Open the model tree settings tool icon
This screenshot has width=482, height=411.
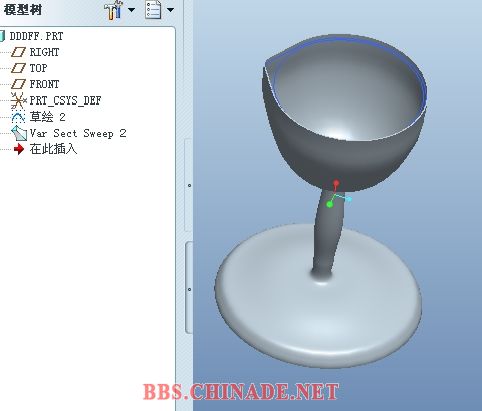114,10
